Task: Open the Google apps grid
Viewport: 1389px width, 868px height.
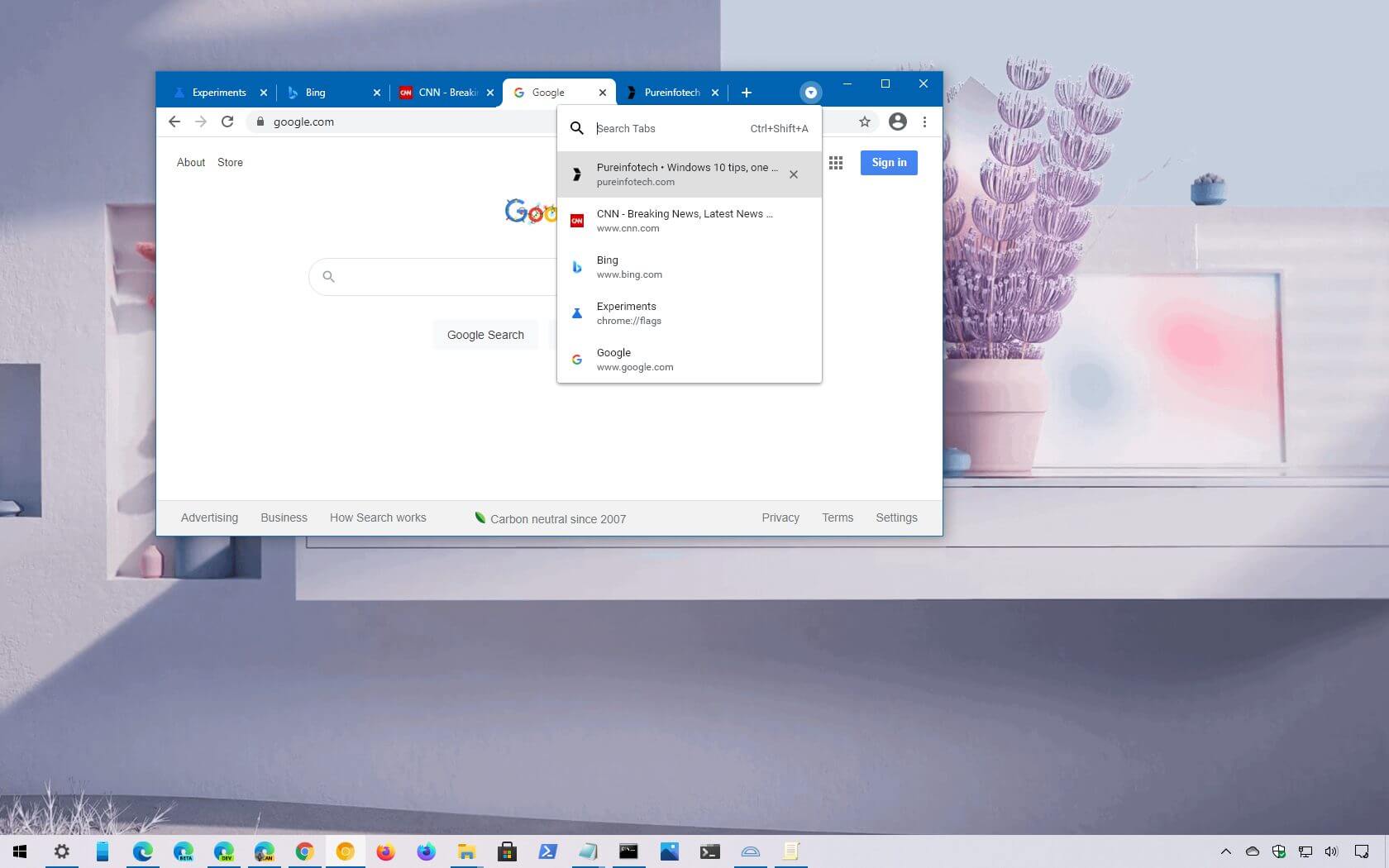Action: pyautogui.click(x=836, y=163)
